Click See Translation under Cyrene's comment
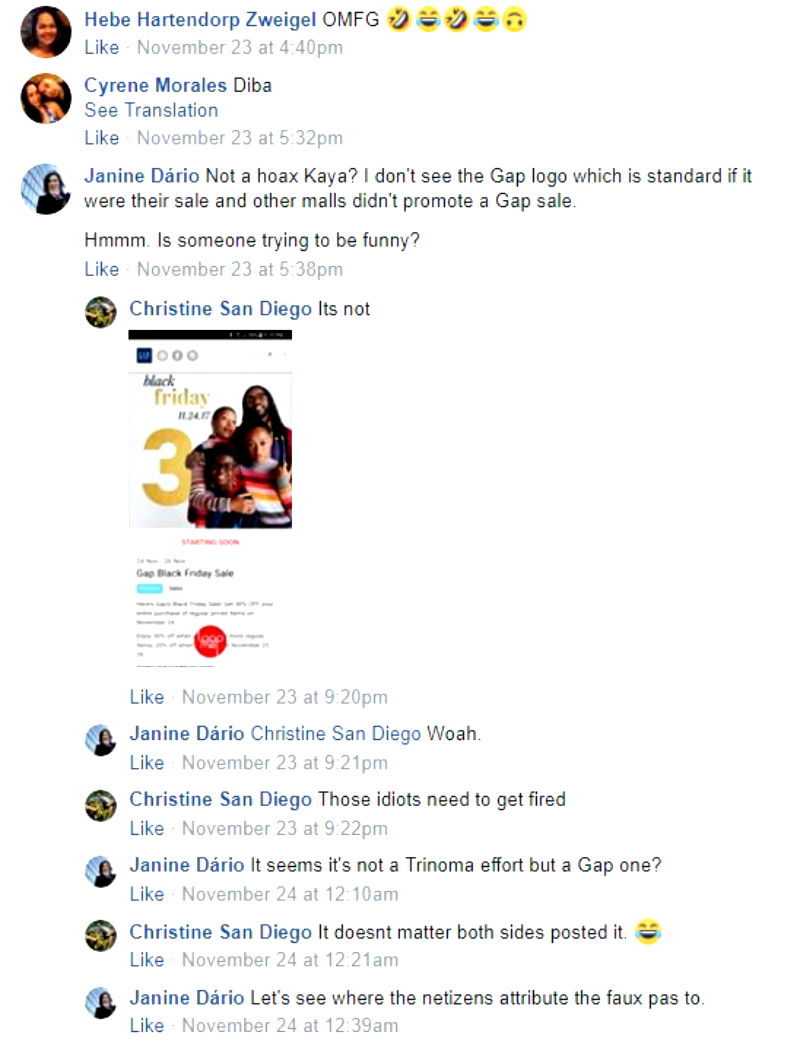800x1041 pixels. [x=151, y=110]
